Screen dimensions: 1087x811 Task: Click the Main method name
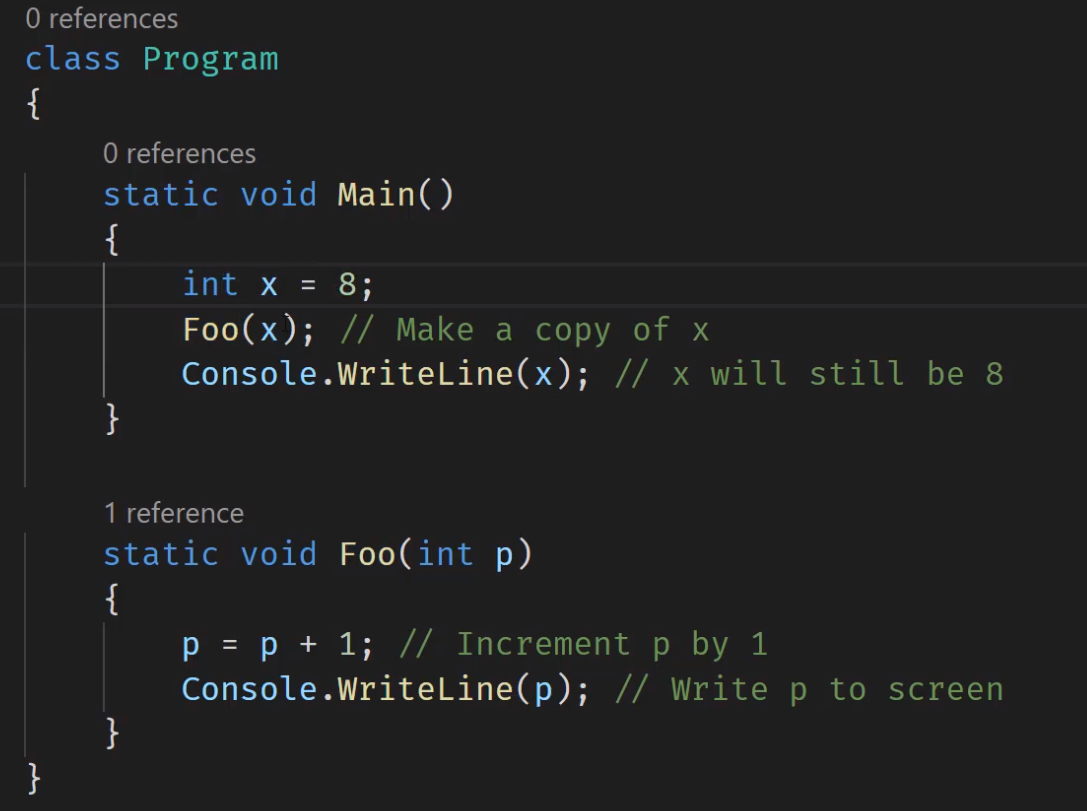(x=376, y=194)
